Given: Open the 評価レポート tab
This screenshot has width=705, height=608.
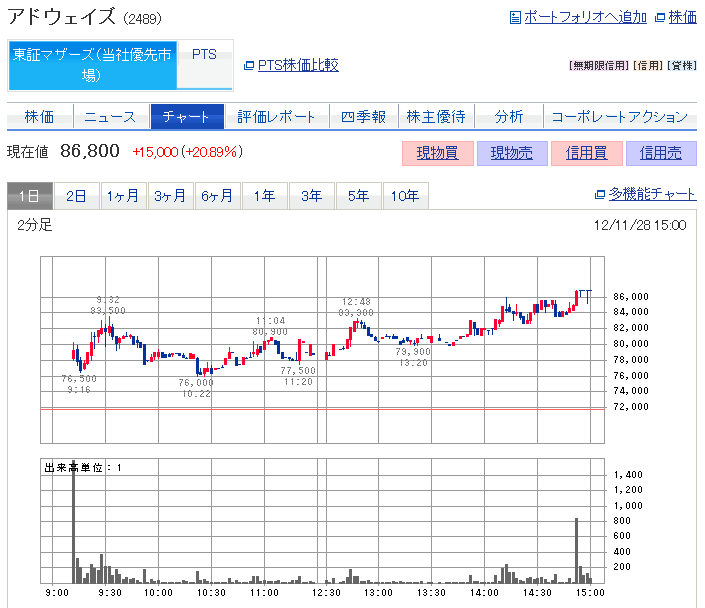Looking at the screenshot, I should point(276,117).
